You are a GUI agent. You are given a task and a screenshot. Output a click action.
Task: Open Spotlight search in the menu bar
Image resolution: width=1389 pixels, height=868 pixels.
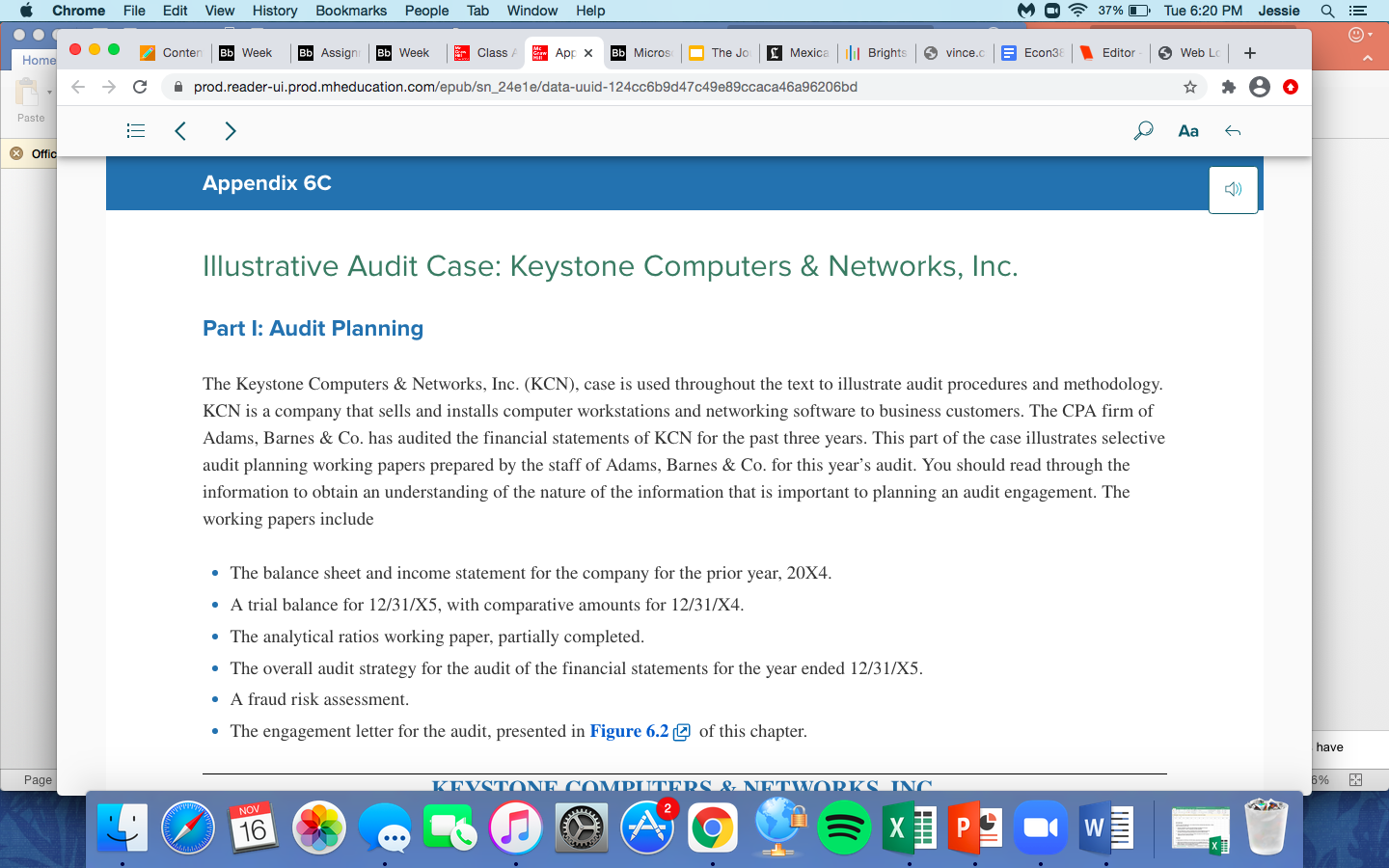tap(1328, 11)
